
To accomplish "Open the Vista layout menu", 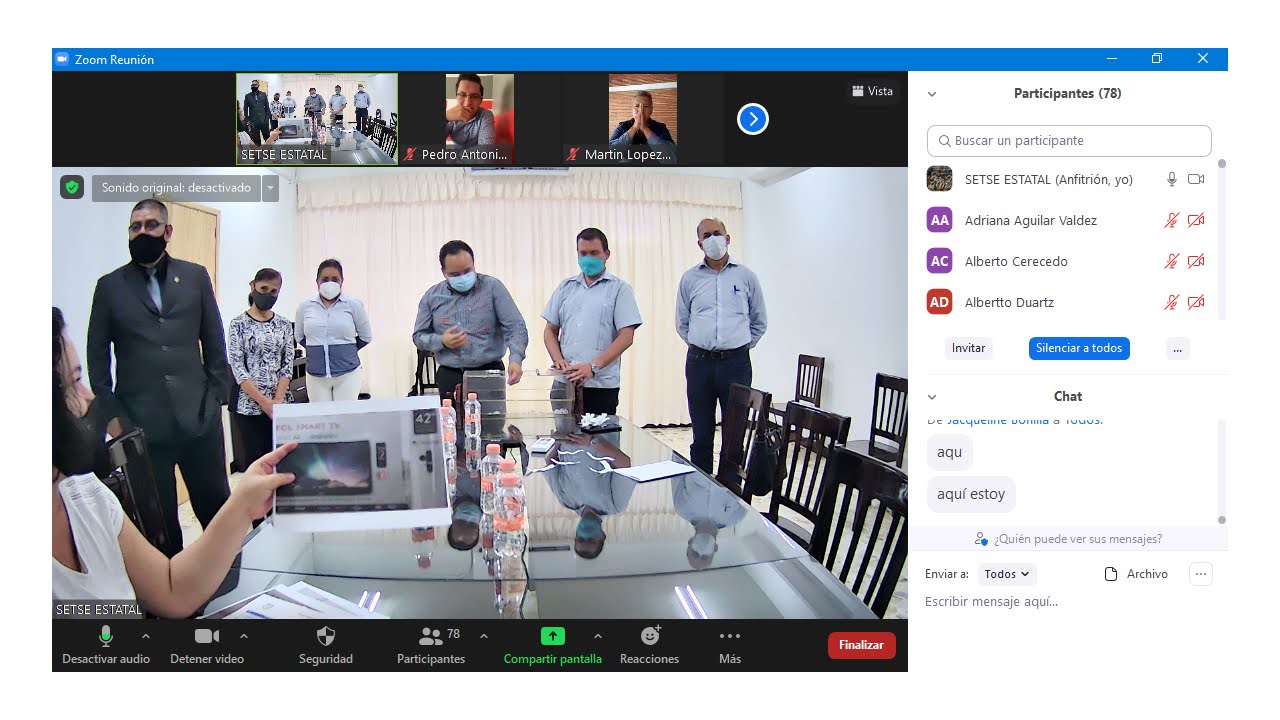I will pos(872,91).
